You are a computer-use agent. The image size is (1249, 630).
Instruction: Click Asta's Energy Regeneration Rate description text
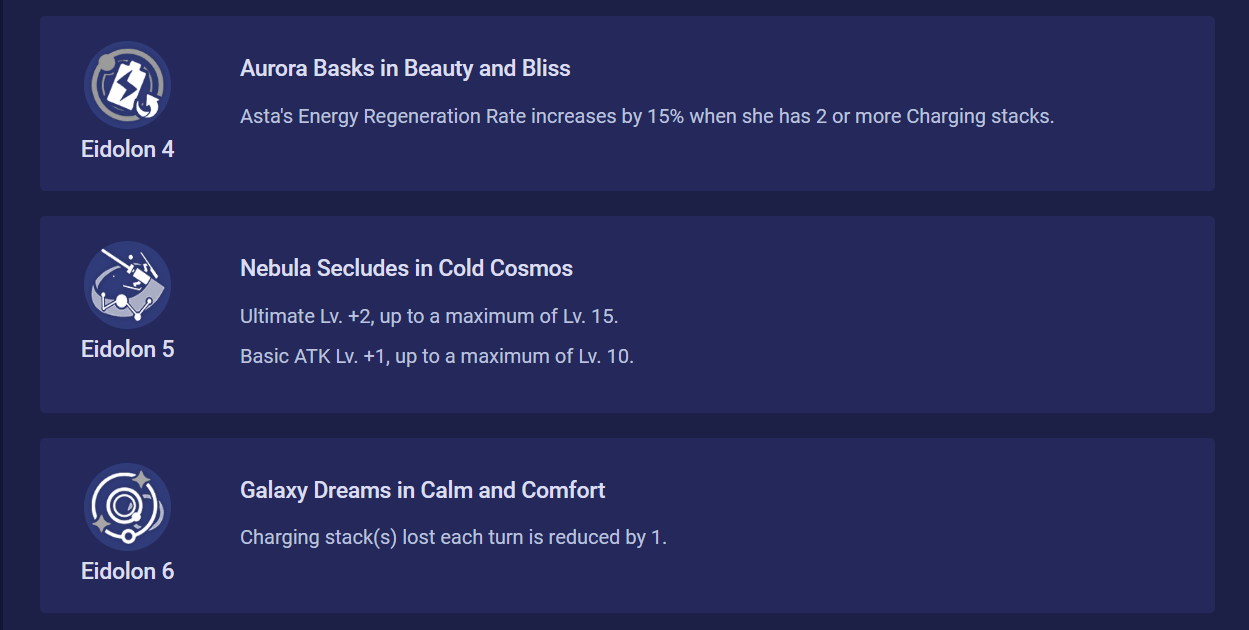647,116
